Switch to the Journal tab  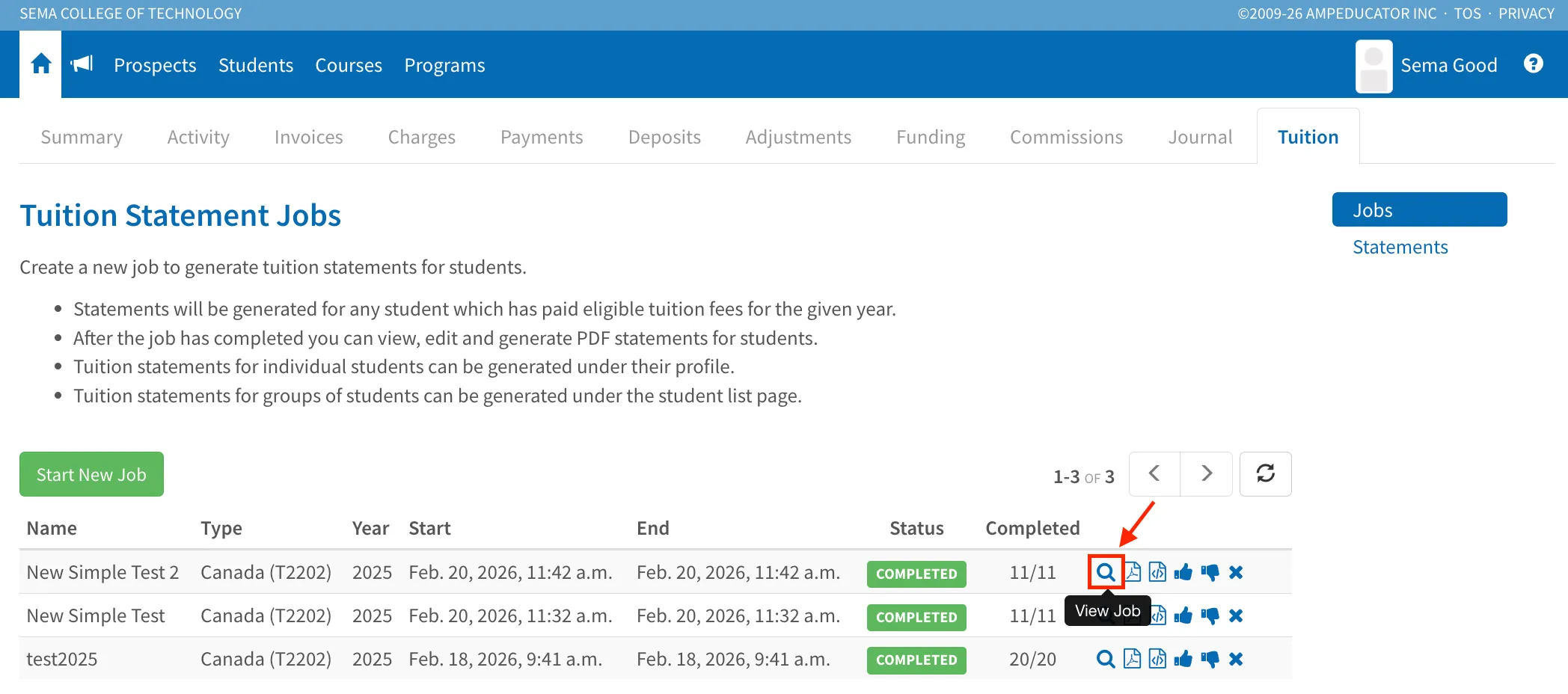coord(1200,137)
